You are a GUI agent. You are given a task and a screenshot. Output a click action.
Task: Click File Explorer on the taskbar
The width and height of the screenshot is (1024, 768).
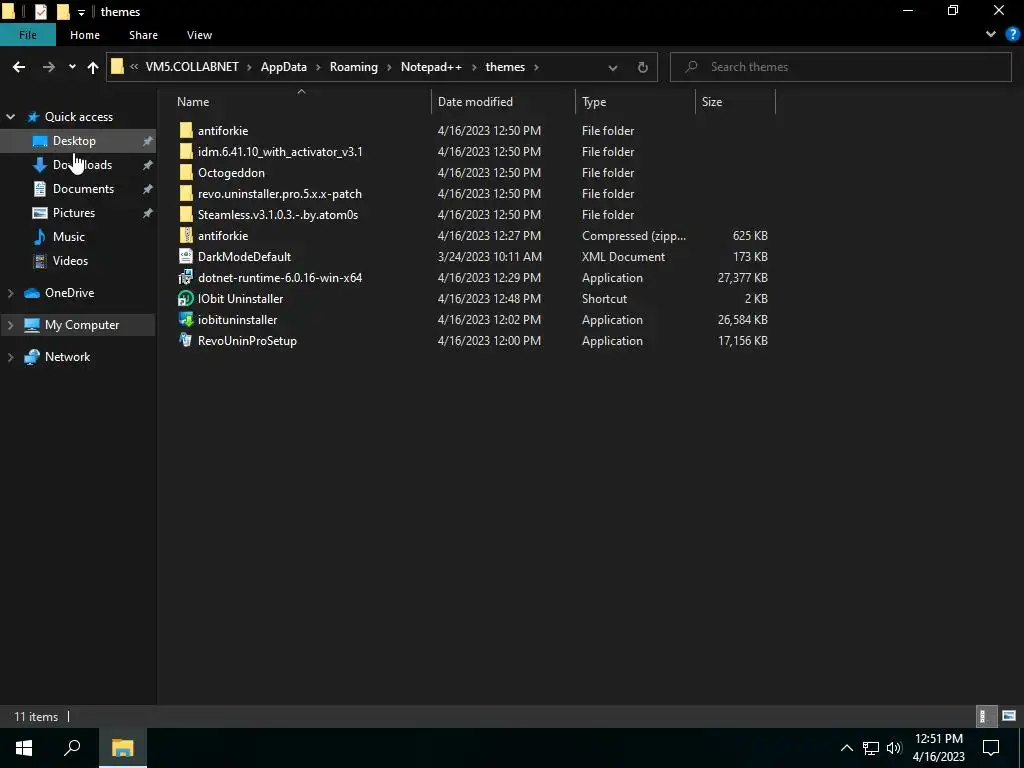(x=123, y=748)
